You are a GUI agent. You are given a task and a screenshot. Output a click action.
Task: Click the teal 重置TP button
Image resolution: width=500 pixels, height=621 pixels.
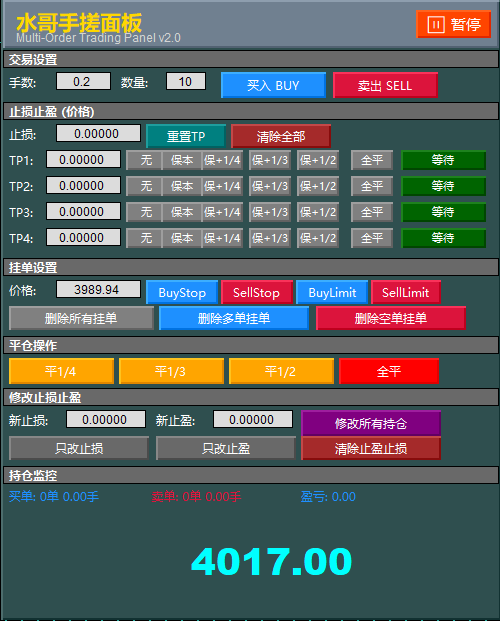(x=186, y=136)
